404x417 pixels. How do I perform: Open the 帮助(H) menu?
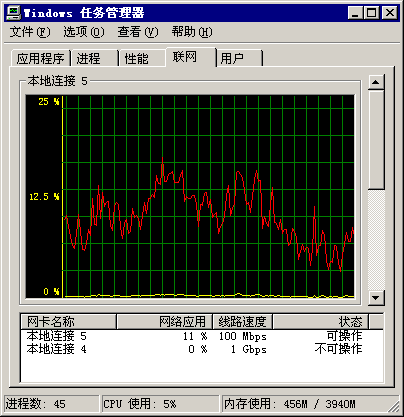(192, 32)
